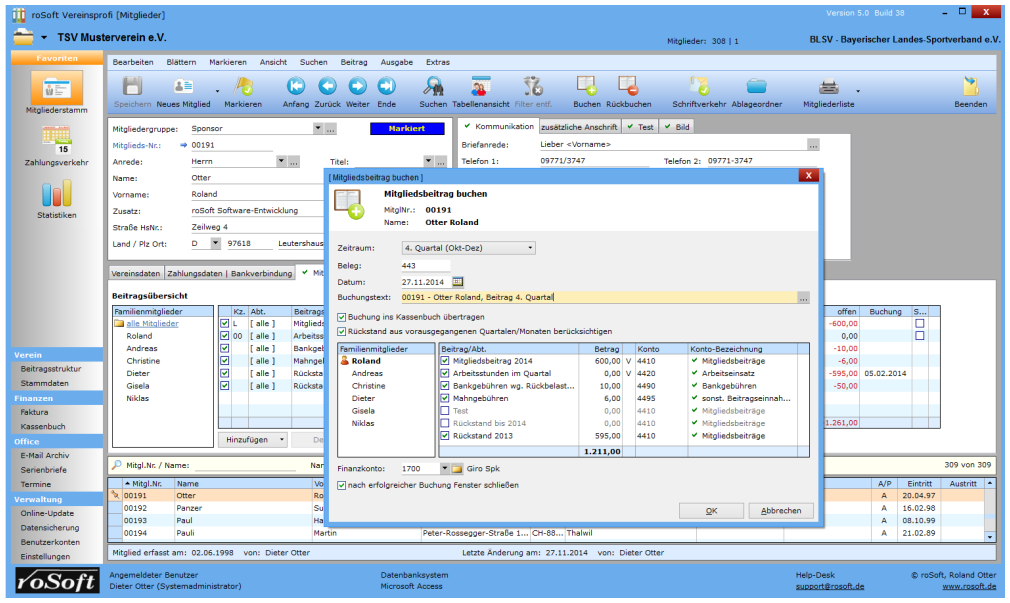Open Statistiken chart icon in sidebar
The image size is (1010, 603).
56,194
